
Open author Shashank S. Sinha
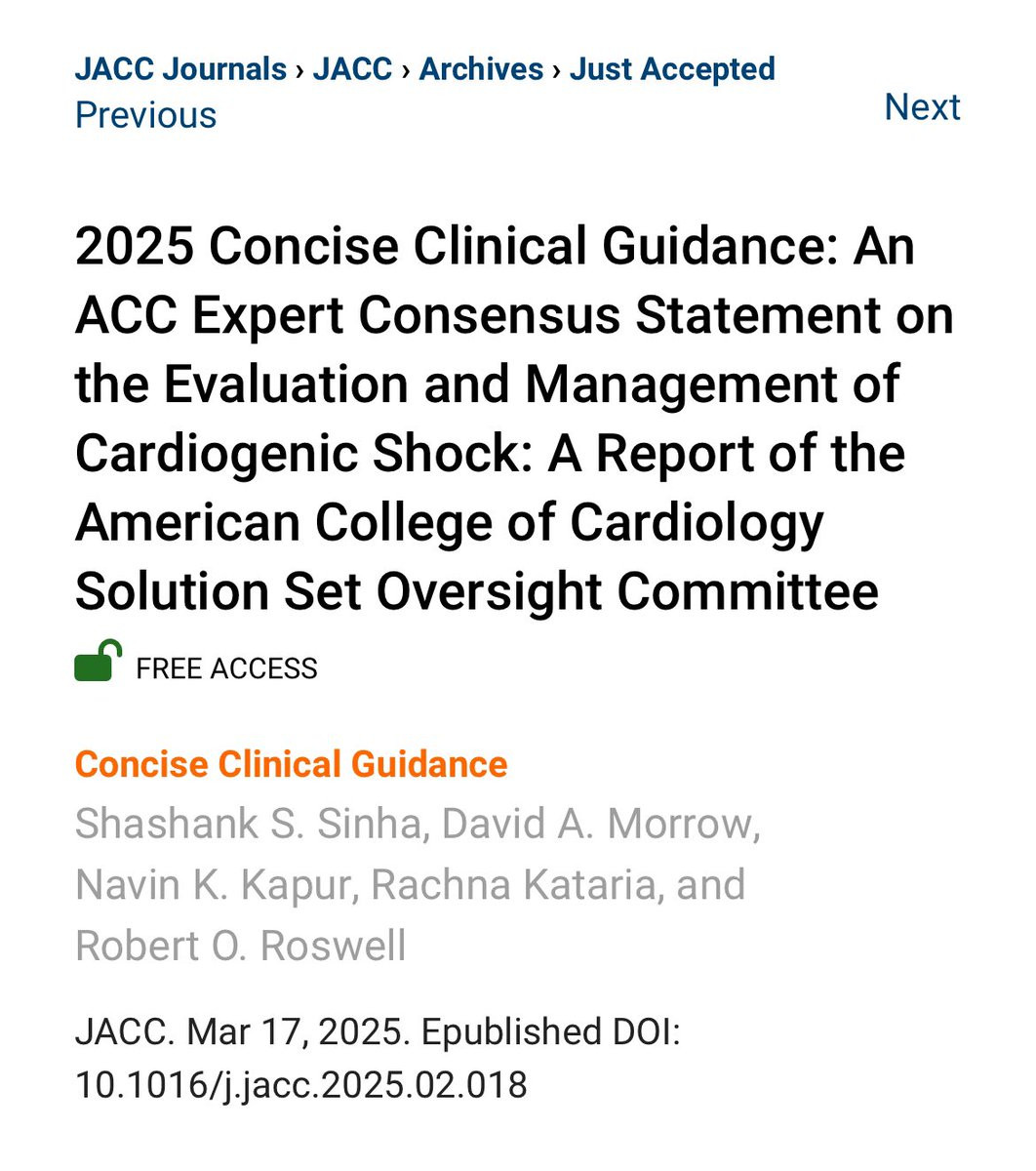(x=249, y=824)
